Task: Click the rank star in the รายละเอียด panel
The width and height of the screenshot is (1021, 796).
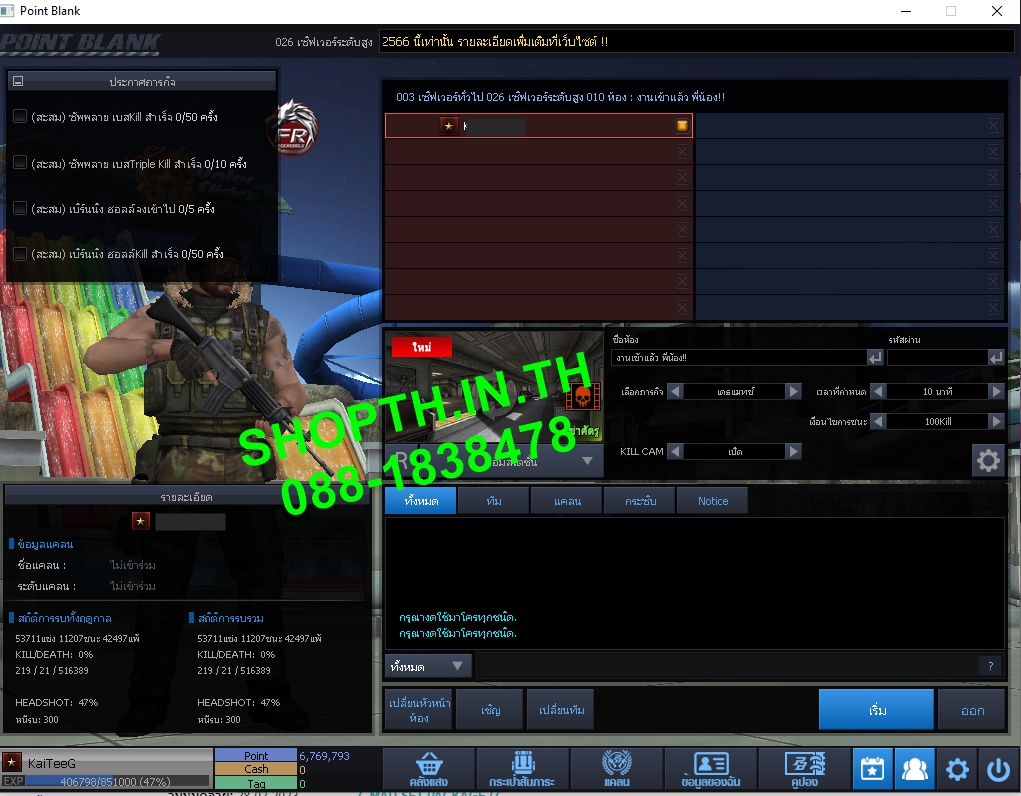Action: [x=141, y=521]
